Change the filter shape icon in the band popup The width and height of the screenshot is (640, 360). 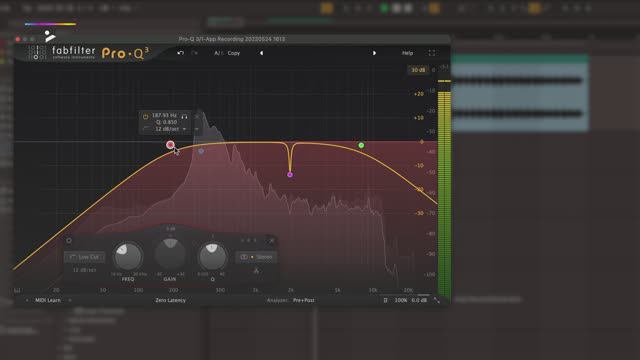point(147,129)
